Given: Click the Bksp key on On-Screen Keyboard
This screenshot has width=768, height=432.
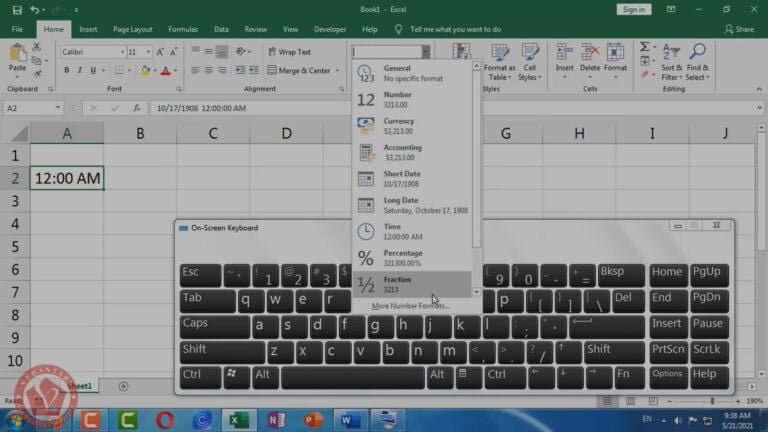Looking at the screenshot, I should pyautogui.click(x=621, y=276).
